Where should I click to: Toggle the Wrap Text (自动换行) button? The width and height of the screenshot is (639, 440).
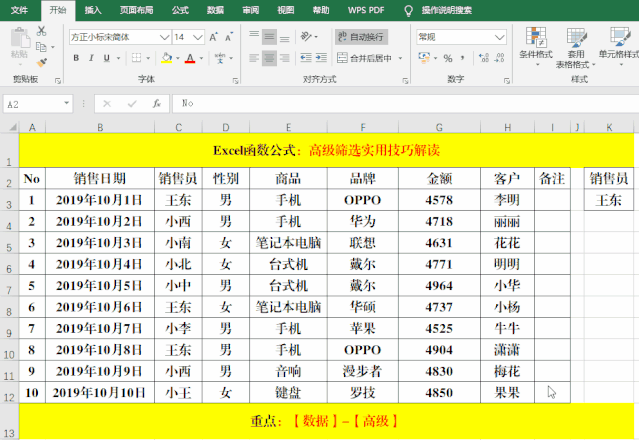tap(365, 36)
